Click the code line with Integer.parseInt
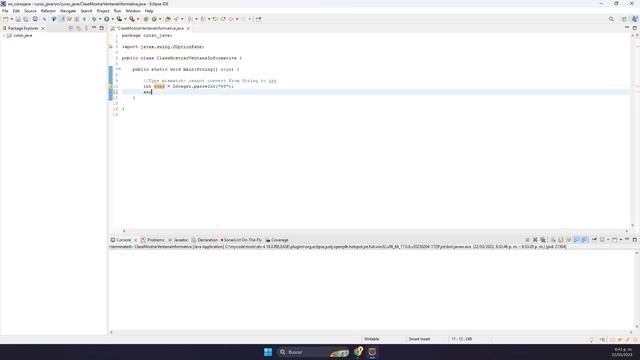Viewport: 640px width, 360px height. point(188,87)
